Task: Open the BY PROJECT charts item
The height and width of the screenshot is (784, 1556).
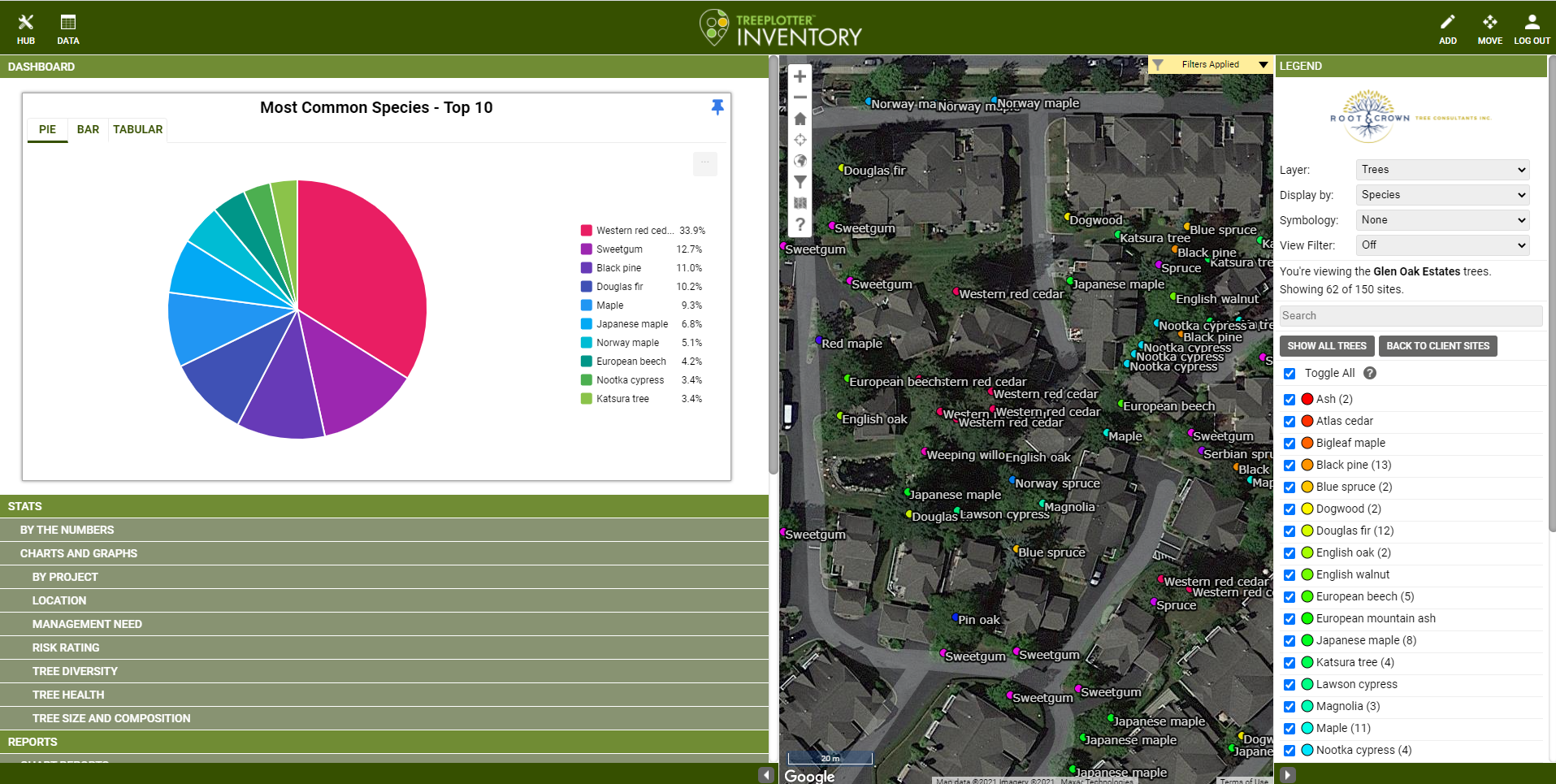Action: (384, 577)
